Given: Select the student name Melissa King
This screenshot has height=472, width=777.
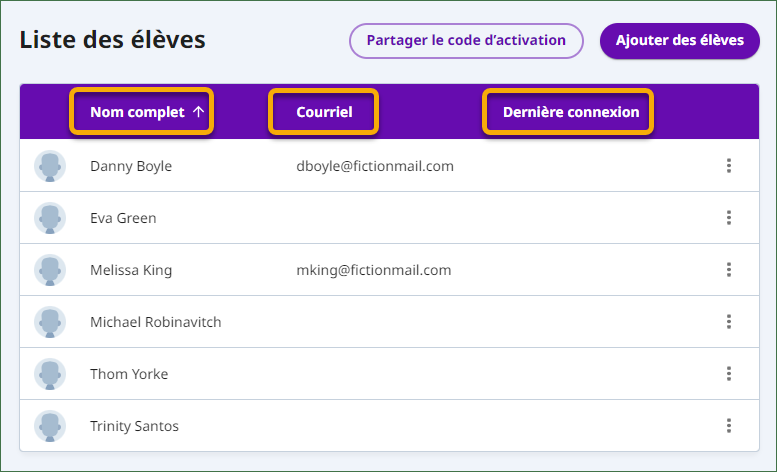Looking at the screenshot, I should [131, 270].
